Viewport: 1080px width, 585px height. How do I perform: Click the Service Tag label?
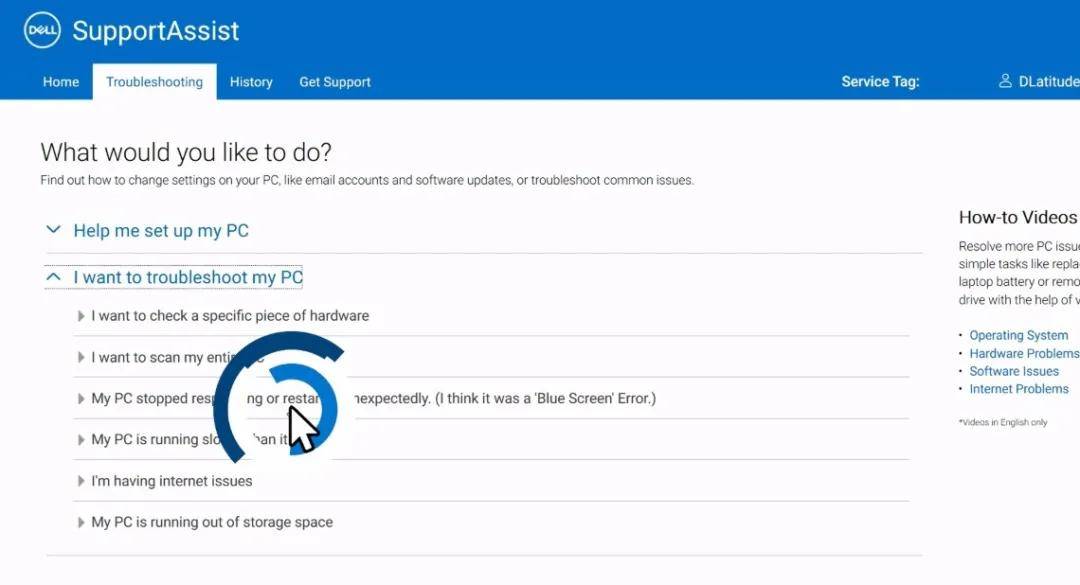[880, 81]
